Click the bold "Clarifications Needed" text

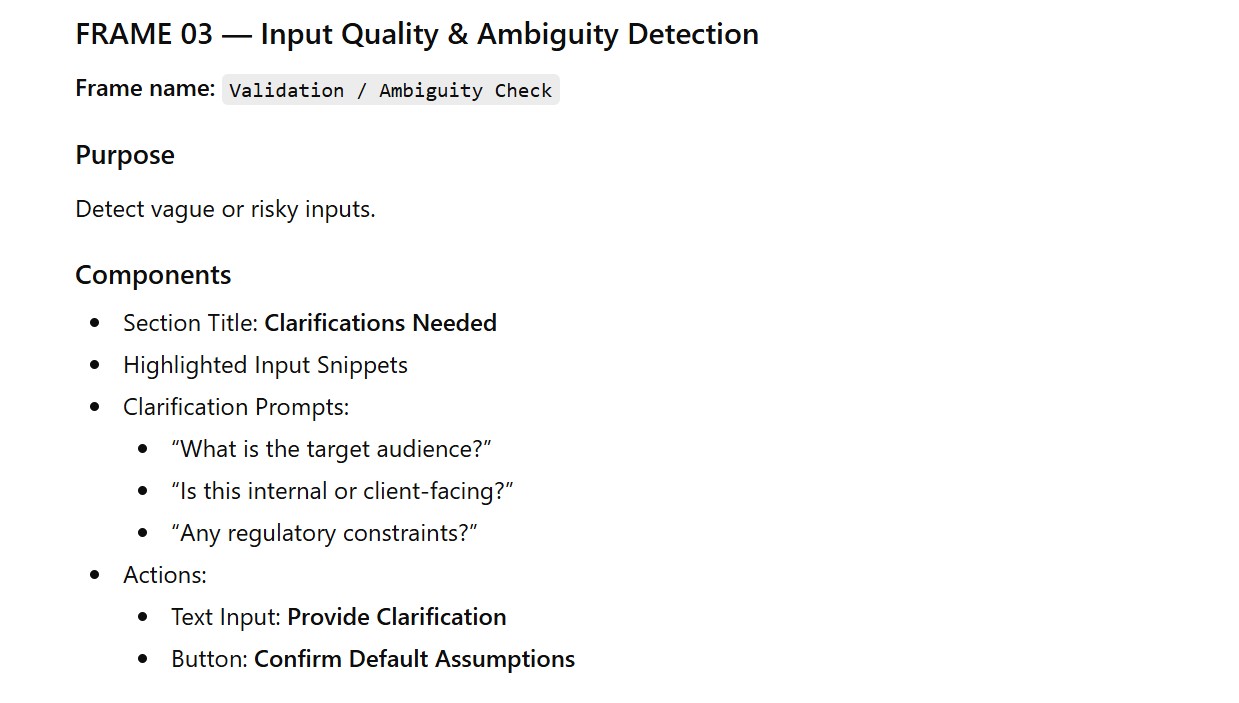(x=380, y=323)
